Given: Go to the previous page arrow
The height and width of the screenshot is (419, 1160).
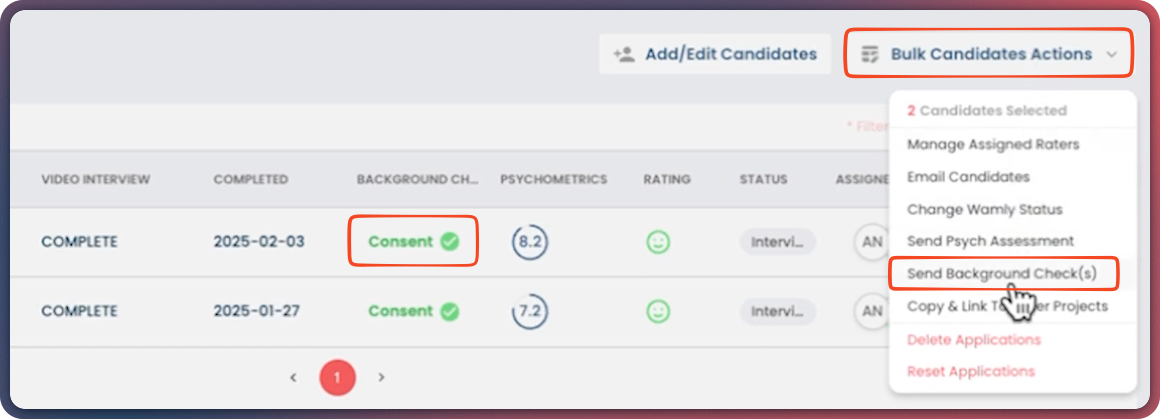Looking at the screenshot, I should [293, 377].
